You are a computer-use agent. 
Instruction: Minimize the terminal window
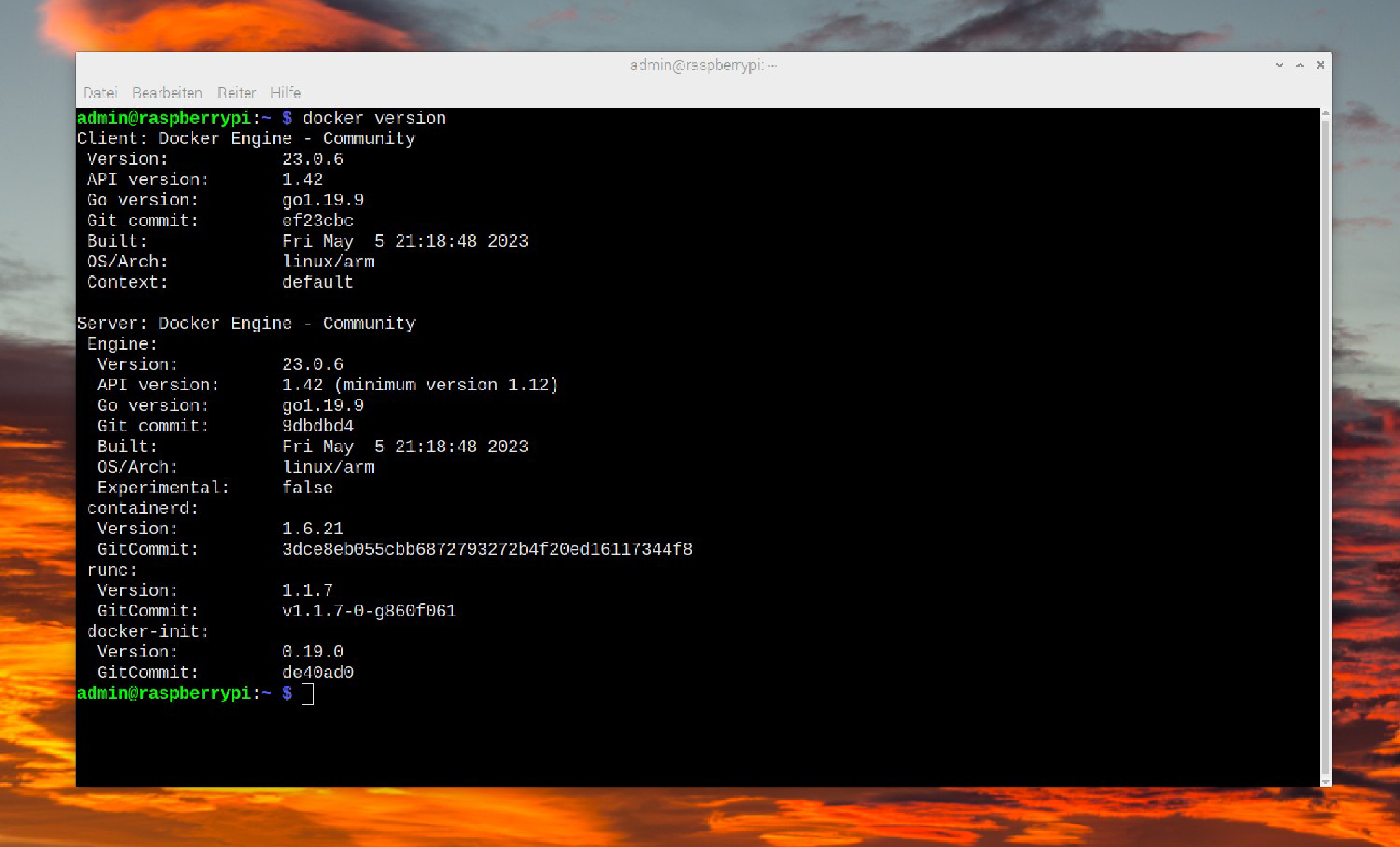(1279, 65)
